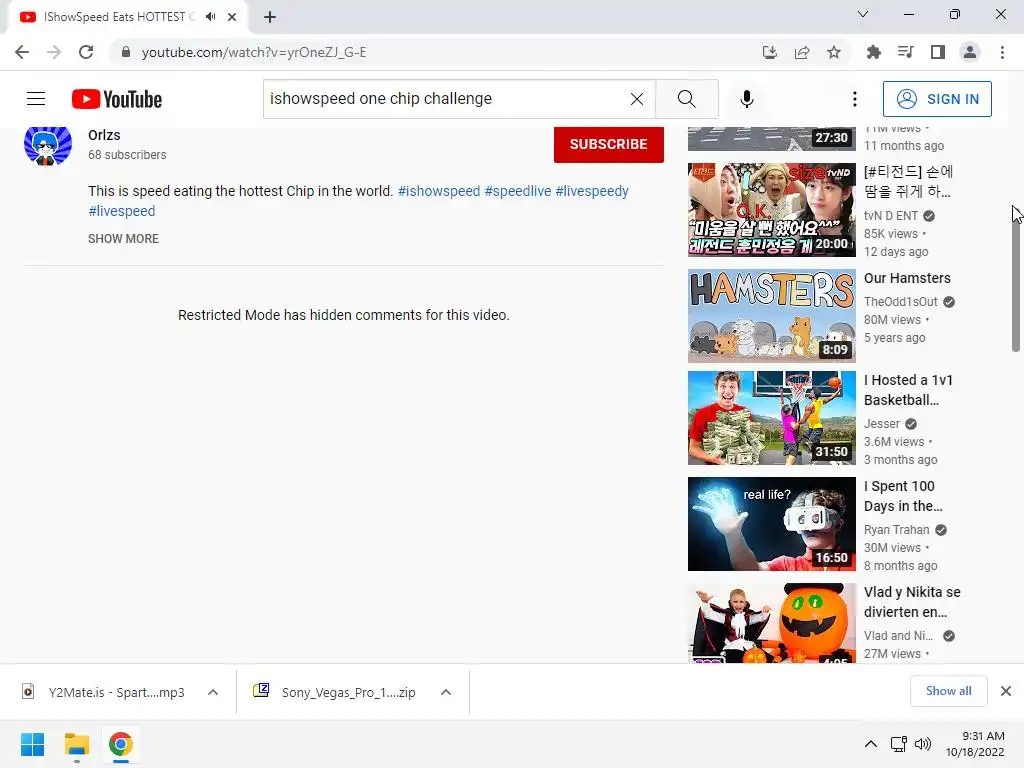Open TheOdd1sOut channel name
The width and height of the screenshot is (1024, 768).
[x=901, y=302]
